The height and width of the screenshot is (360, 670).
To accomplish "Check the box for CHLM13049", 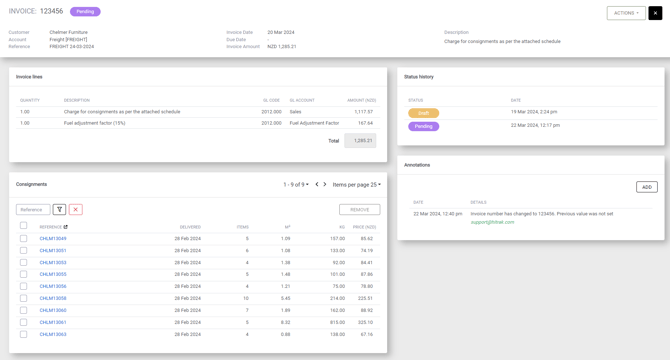I will [x=24, y=238].
